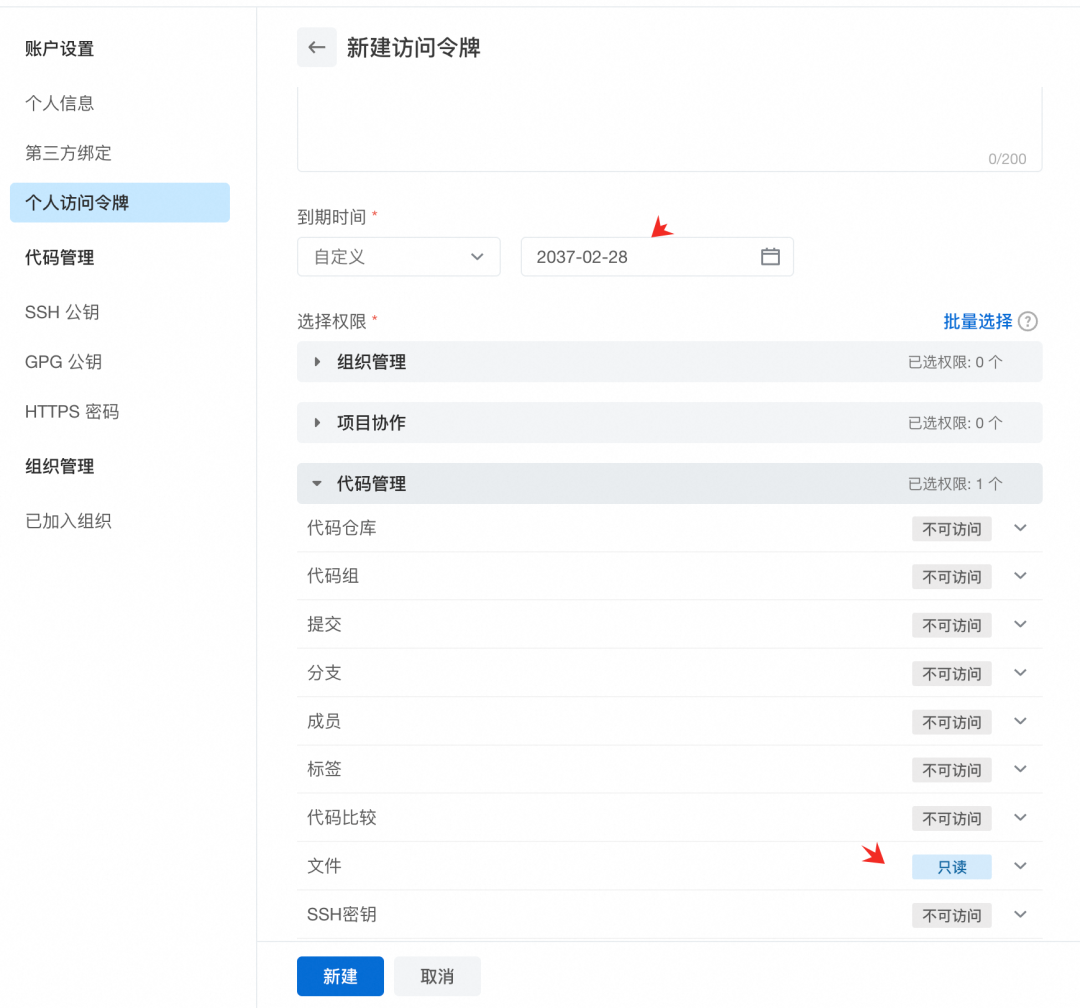Change 分支 permission from 不可访问
This screenshot has width=1080, height=1008.
pos(951,673)
